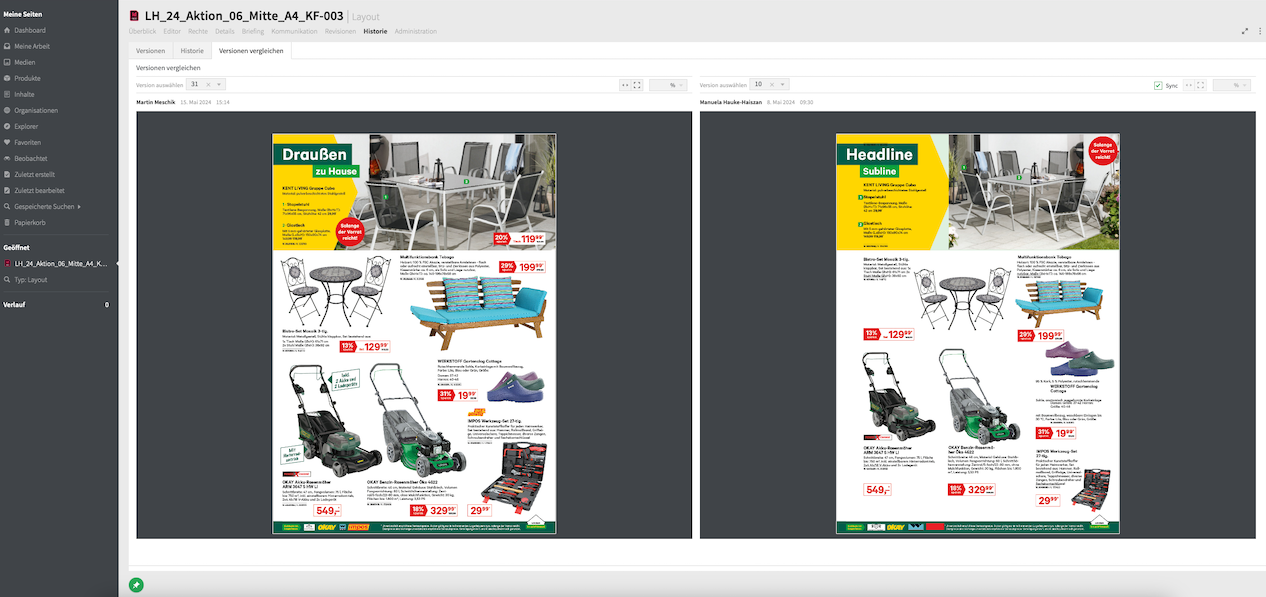Collapse the sidebar with the arrow handle
Screen dimensions: 1266x597
[x=115, y=263]
